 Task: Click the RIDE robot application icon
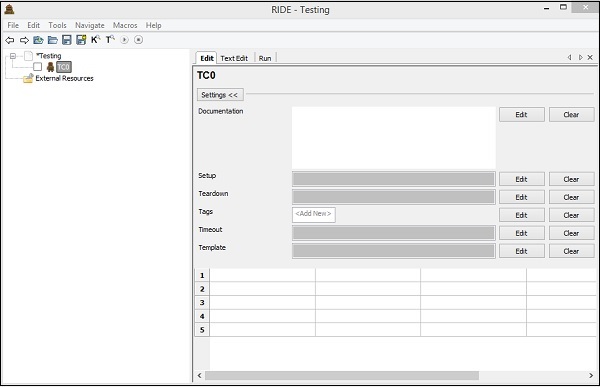click(x=9, y=9)
